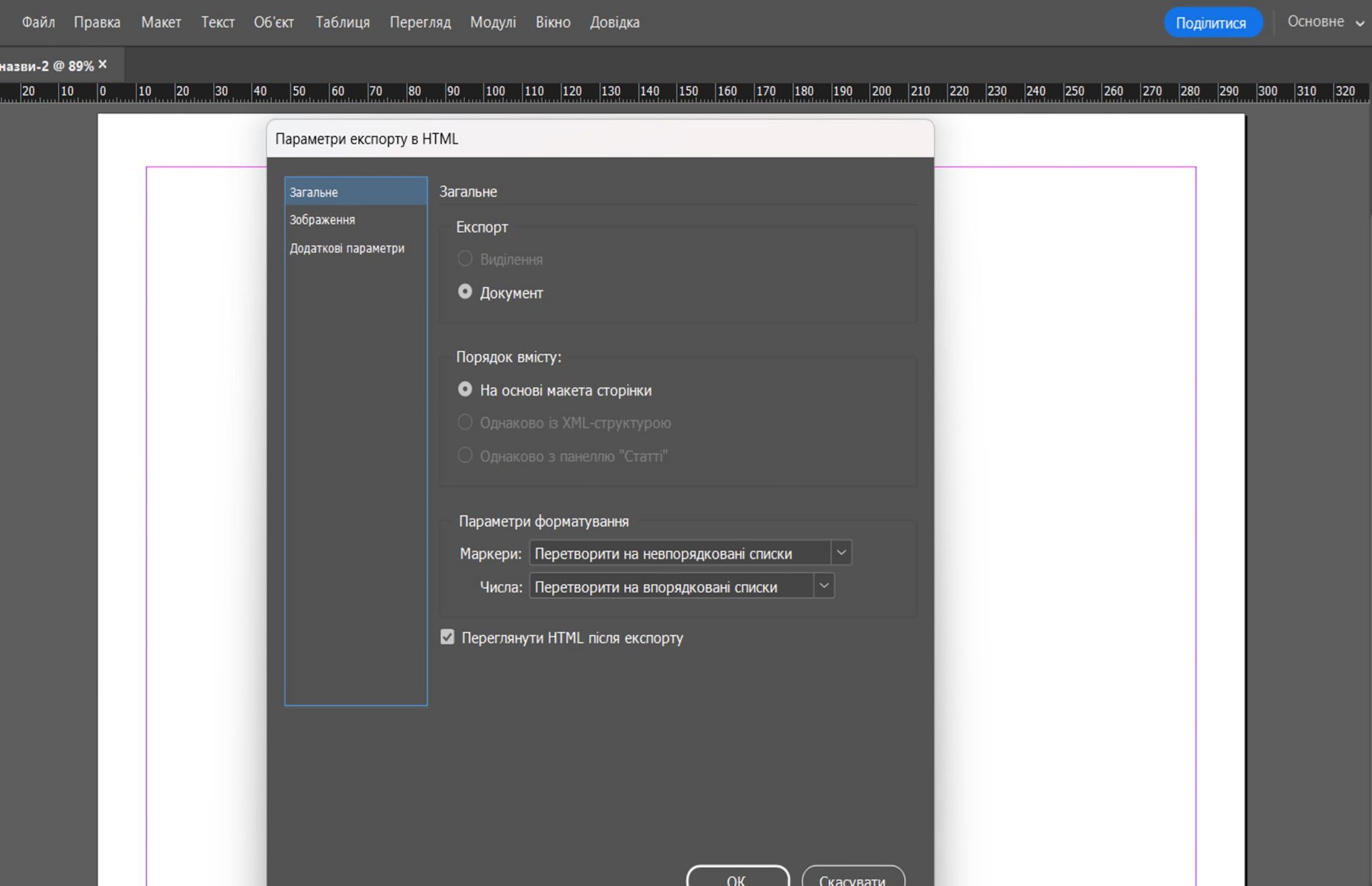Select the Документ radio button
Viewport: 1372px width, 886px height.
click(x=465, y=292)
